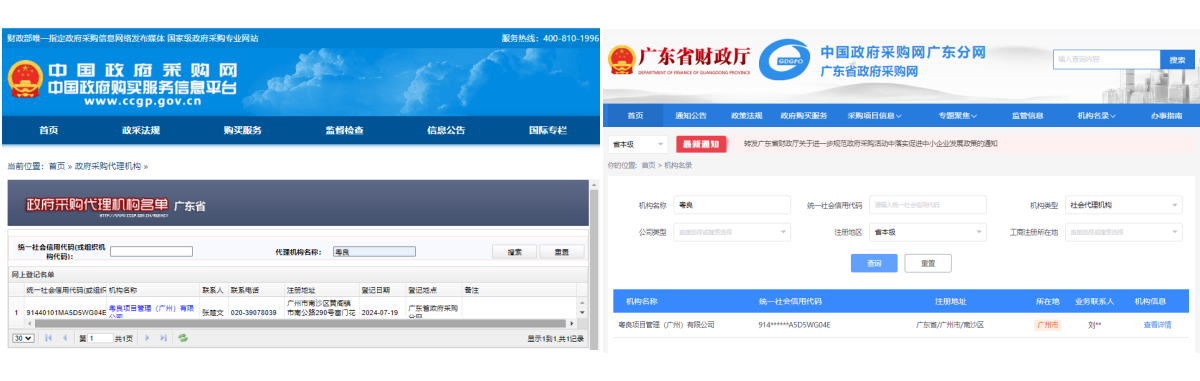Open 政府购买服务 on the Guangdong site nav
This screenshot has width=1200, height=381.
804,116
